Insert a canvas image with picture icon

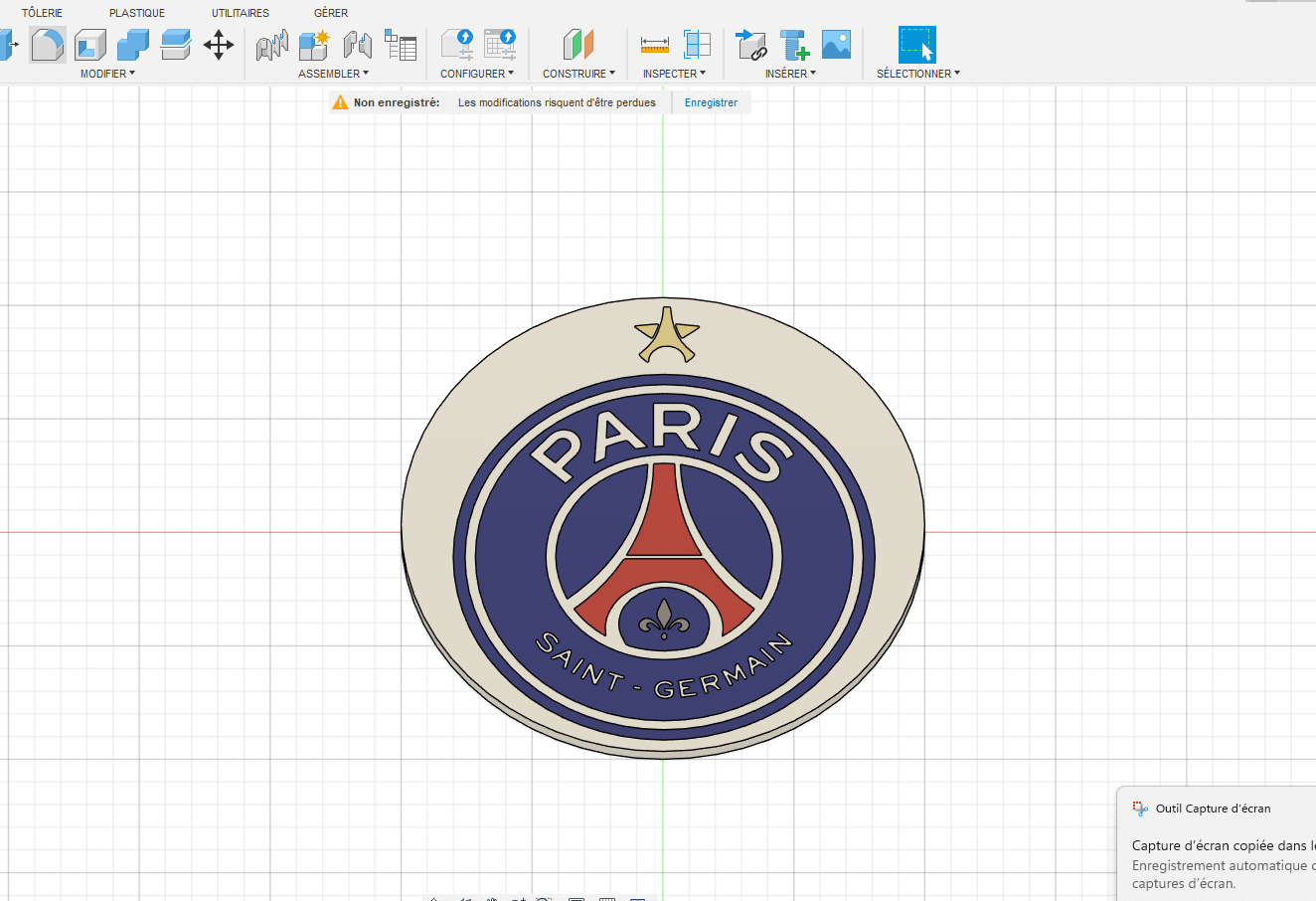837,45
